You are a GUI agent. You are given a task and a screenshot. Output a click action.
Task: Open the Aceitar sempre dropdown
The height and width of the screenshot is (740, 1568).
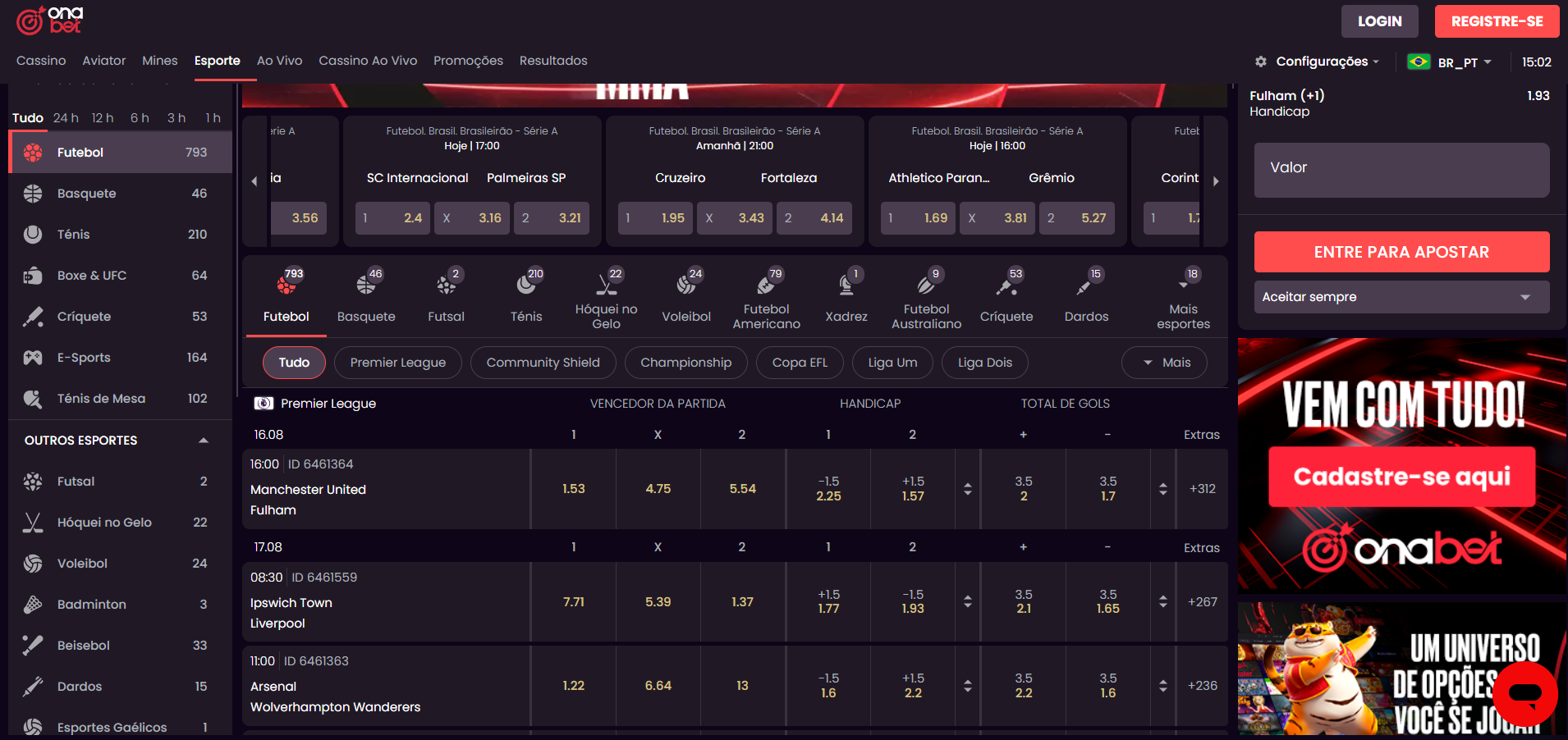pos(1401,297)
